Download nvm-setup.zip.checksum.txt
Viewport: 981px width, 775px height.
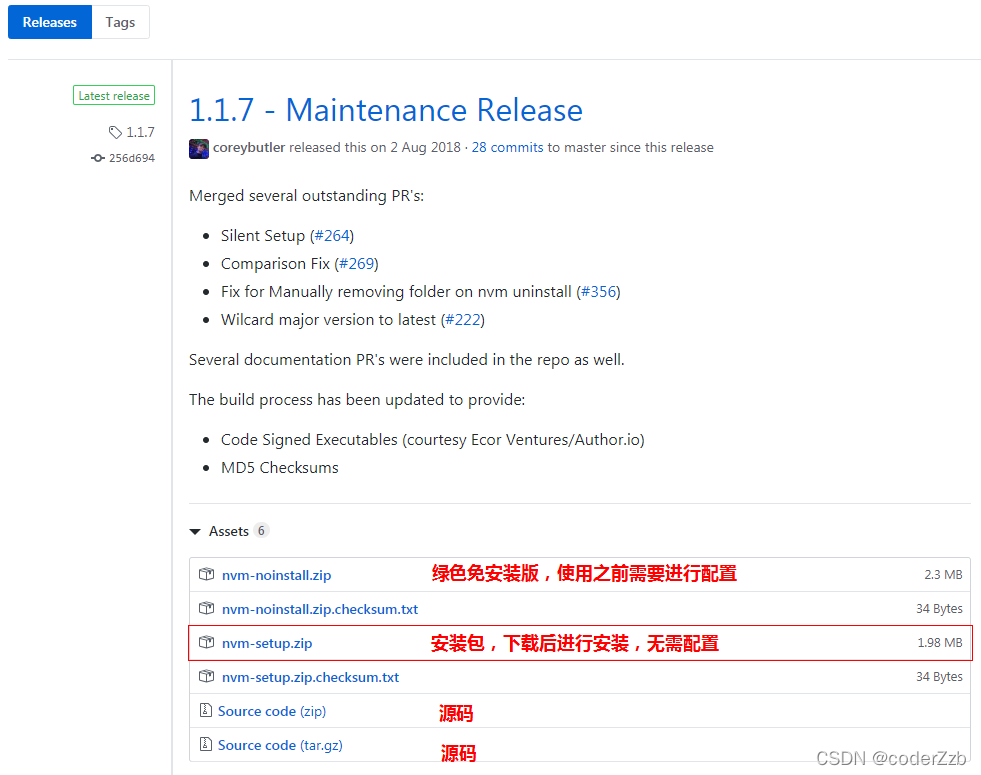click(x=310, y=677)
